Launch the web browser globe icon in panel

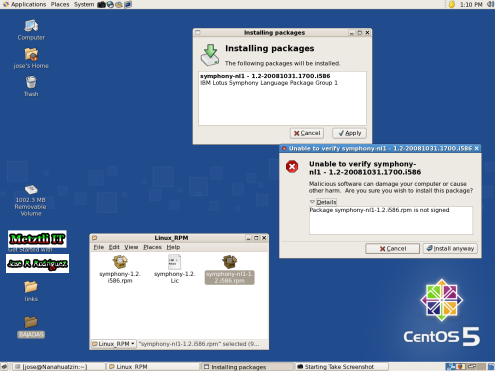click(110, 4)
